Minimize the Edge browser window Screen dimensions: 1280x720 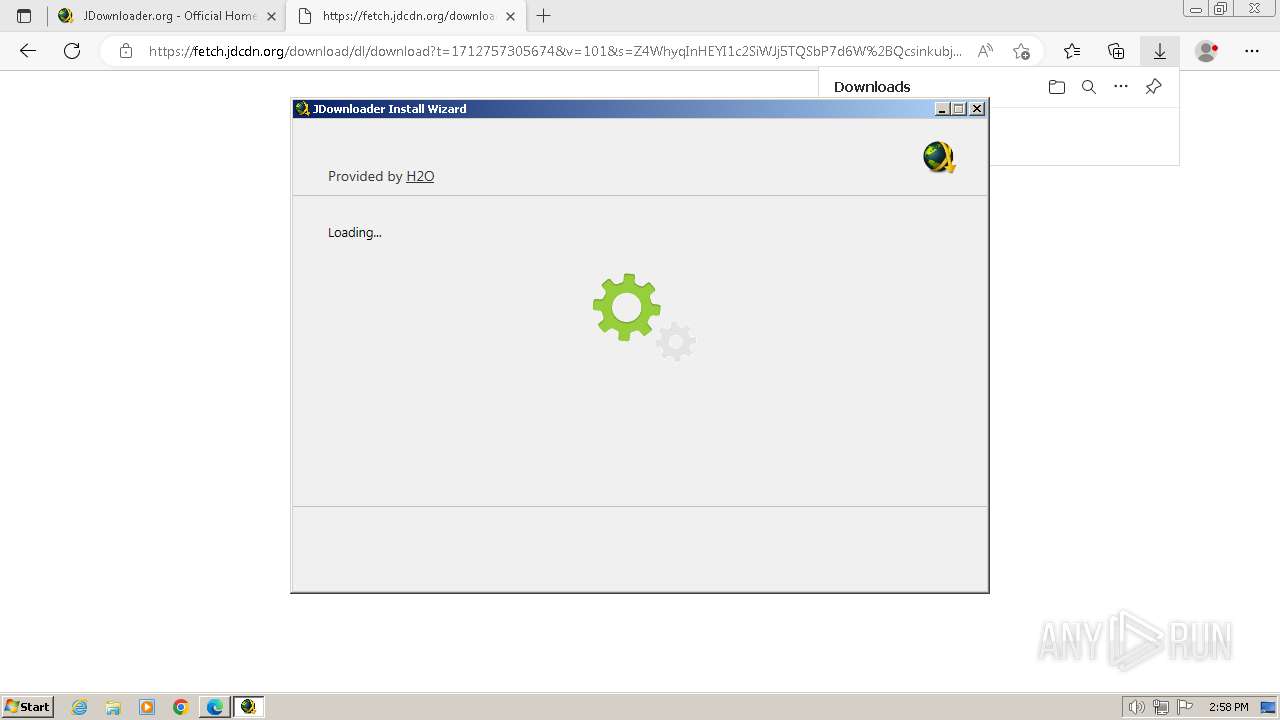click(1195, 9)
